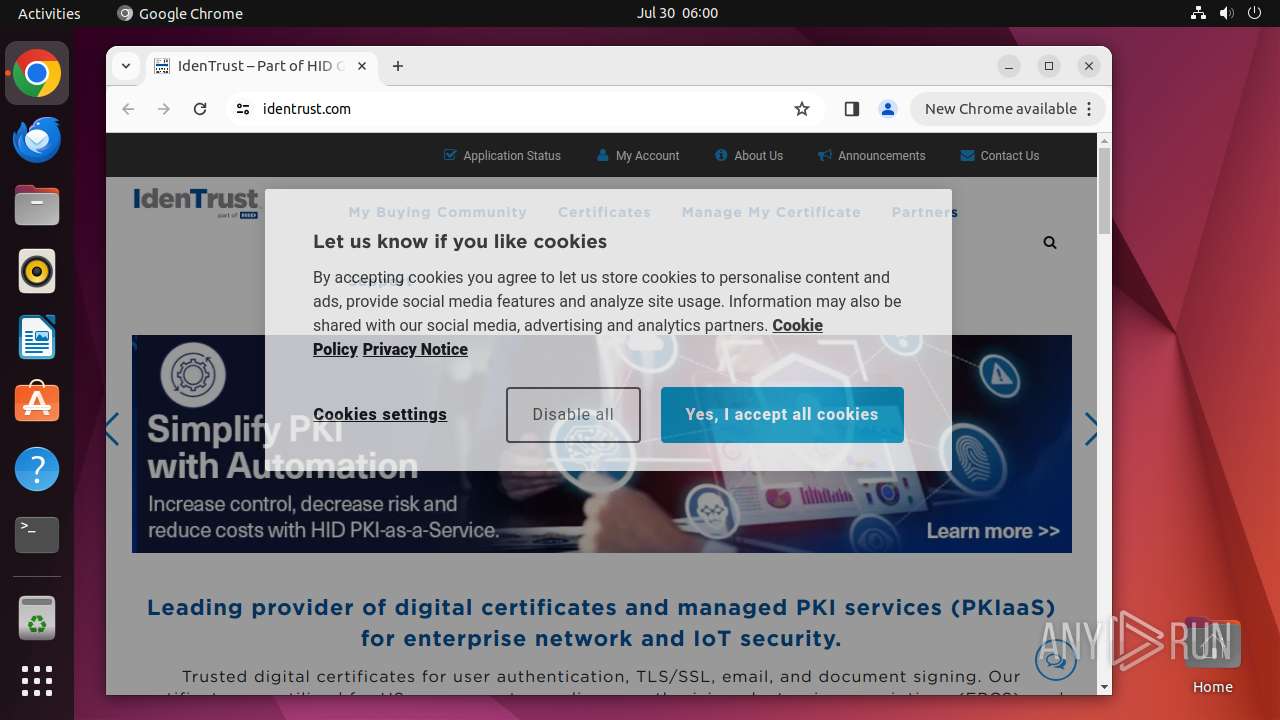The image size is (1280, 720).
Task: Click Yes, I accept all cookies
Action: pos(782,415)
